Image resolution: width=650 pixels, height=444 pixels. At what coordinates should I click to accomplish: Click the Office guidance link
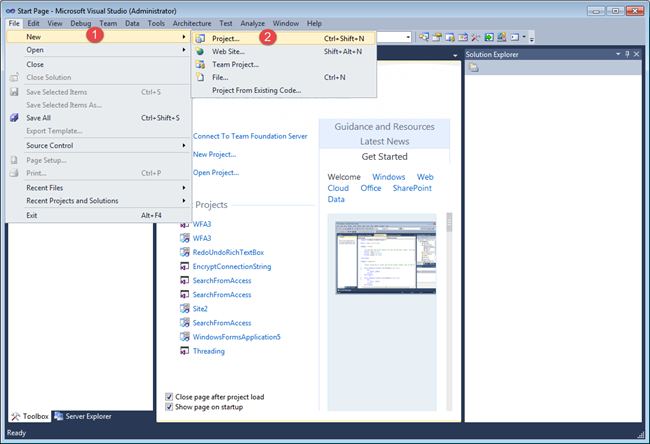pos(371,188)
